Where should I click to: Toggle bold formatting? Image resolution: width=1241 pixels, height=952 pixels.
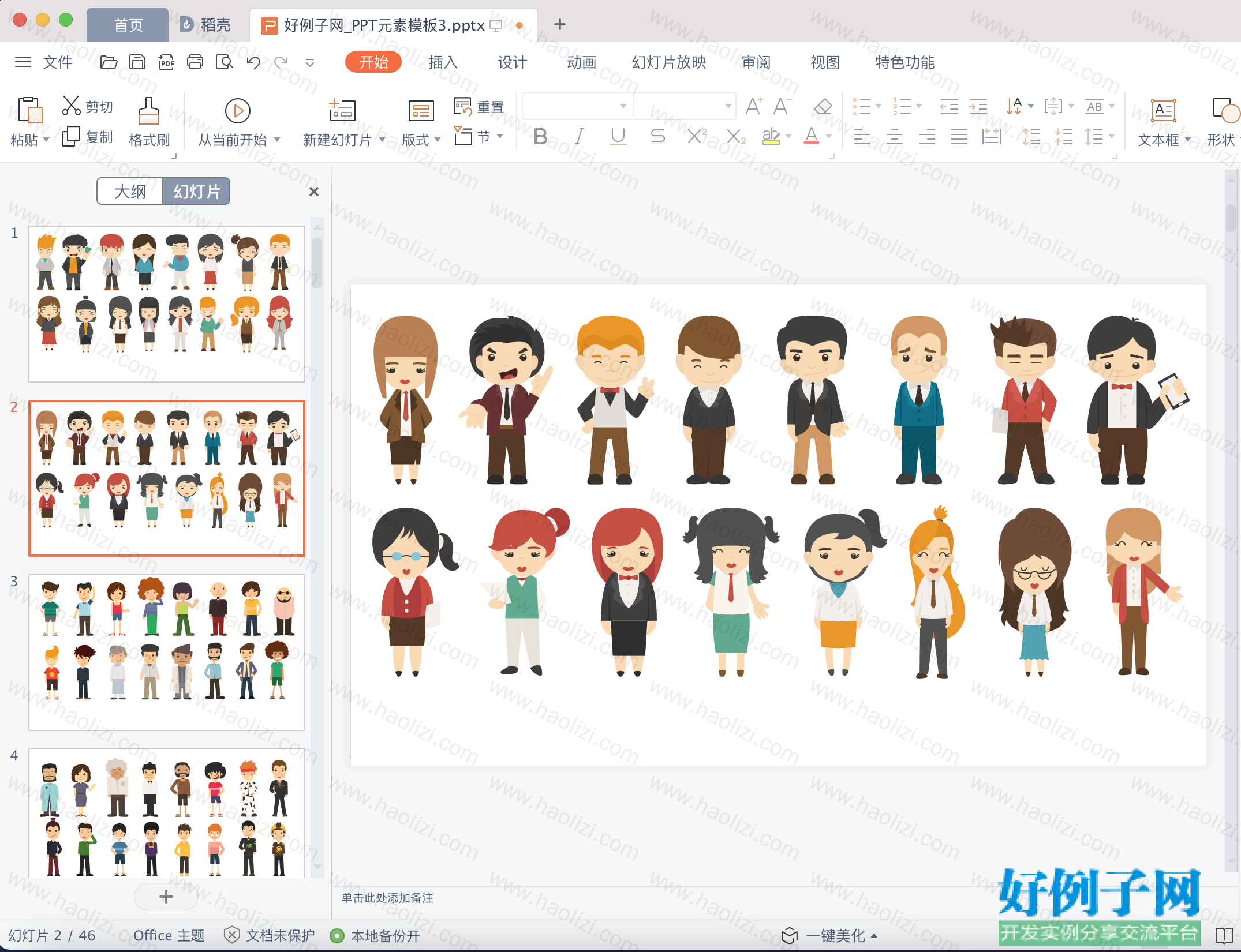click(x=540, y=137)
